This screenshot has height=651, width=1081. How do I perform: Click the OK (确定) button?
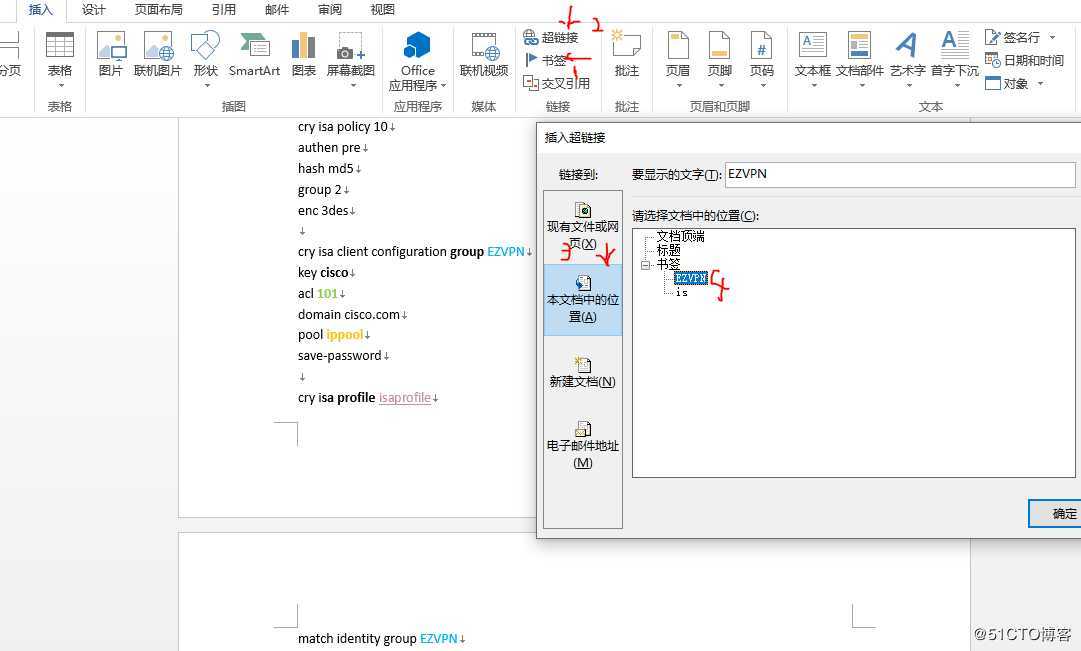(1055, 514)
